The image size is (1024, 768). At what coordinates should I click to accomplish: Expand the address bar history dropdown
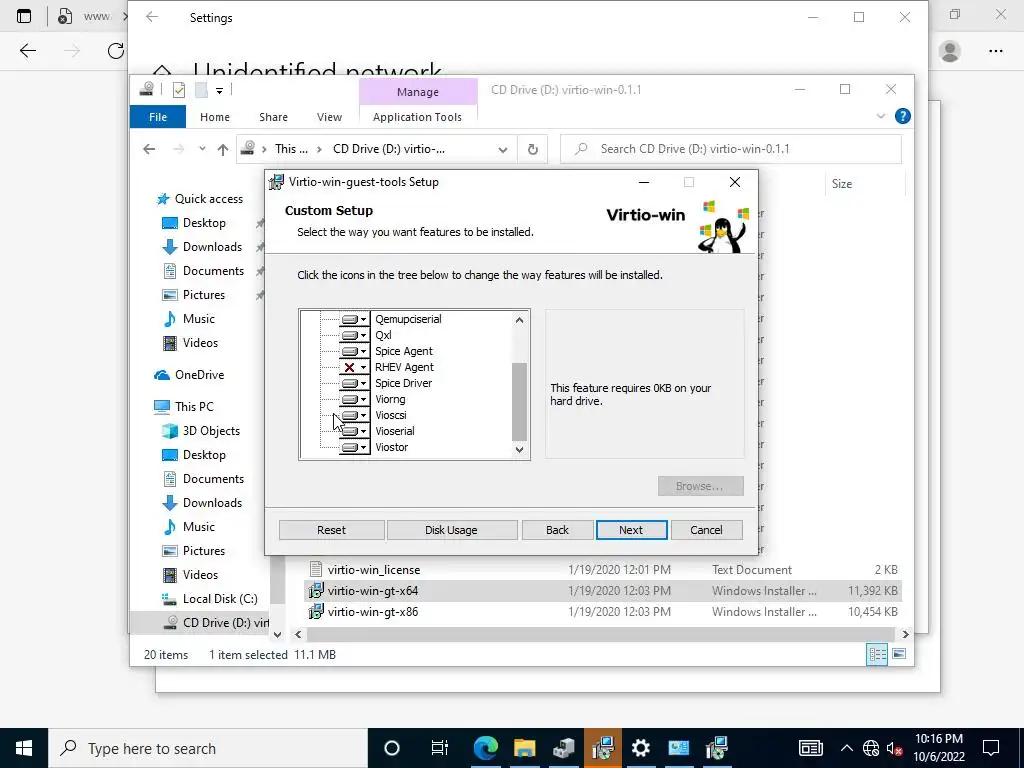[502, 150]
